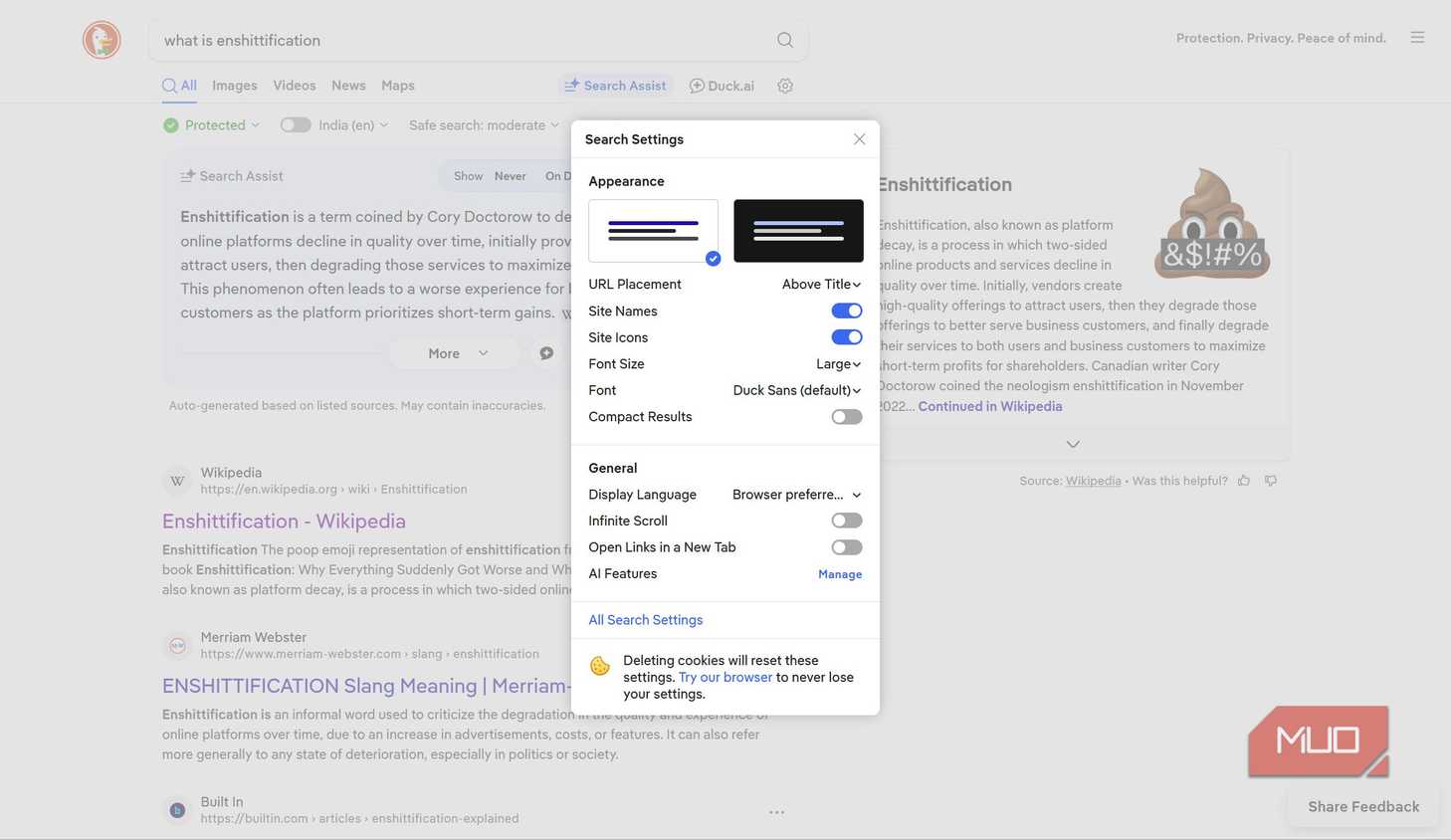Viewport: 1451px width, 840px height.
Task: Select Never option in Search Assist
Action: [511, 176]
